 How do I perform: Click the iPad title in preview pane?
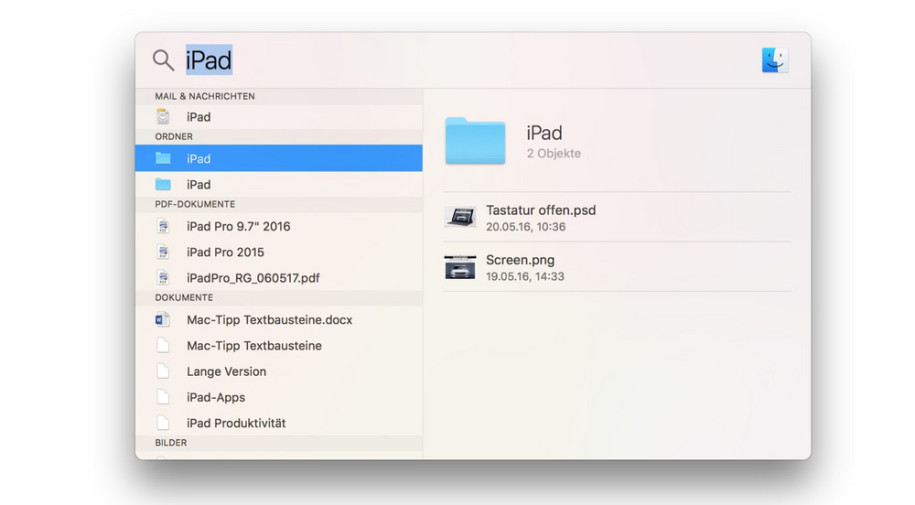[544, 133]
